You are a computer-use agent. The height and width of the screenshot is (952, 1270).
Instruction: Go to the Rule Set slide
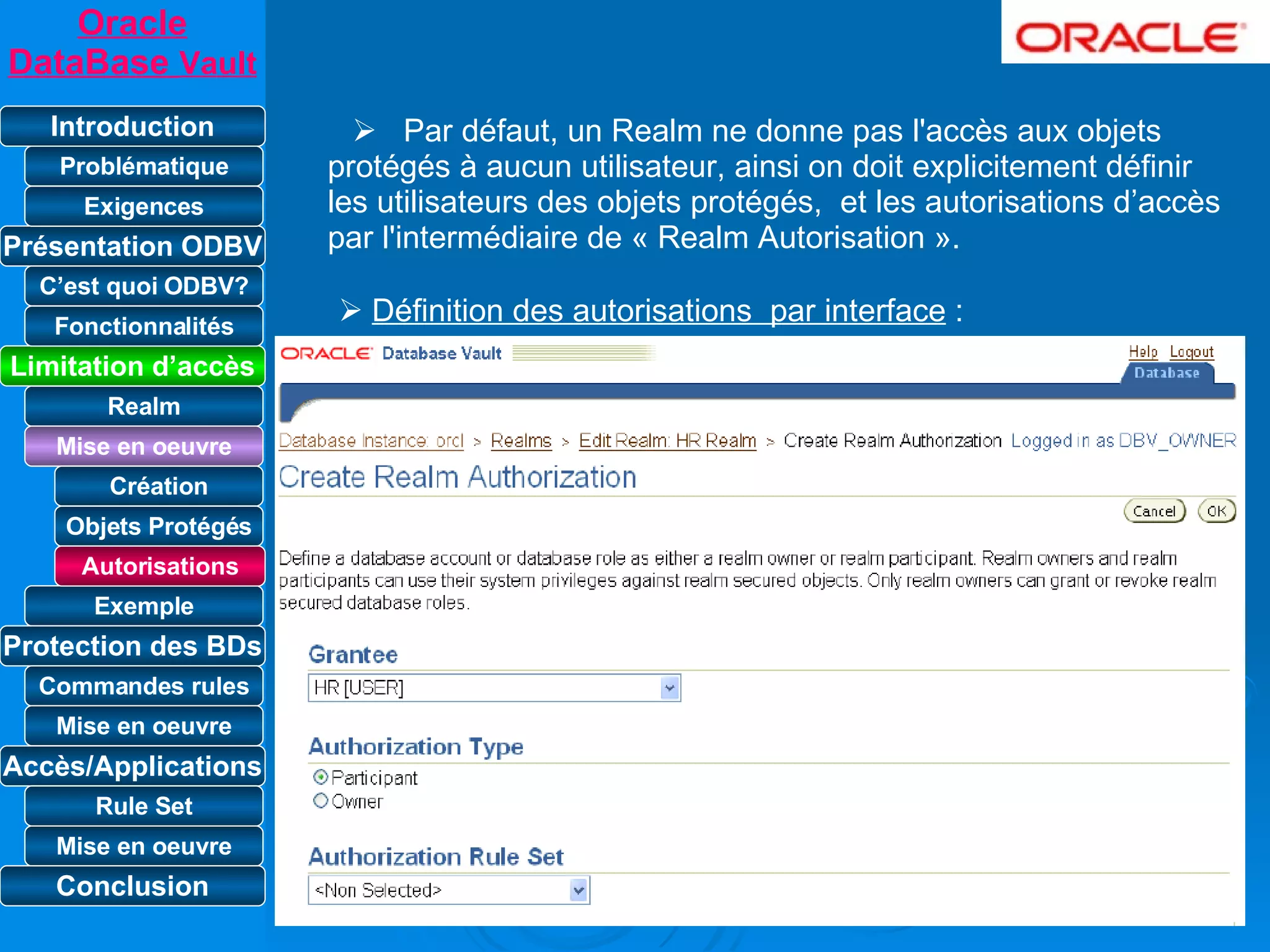[x=144, y=806]
